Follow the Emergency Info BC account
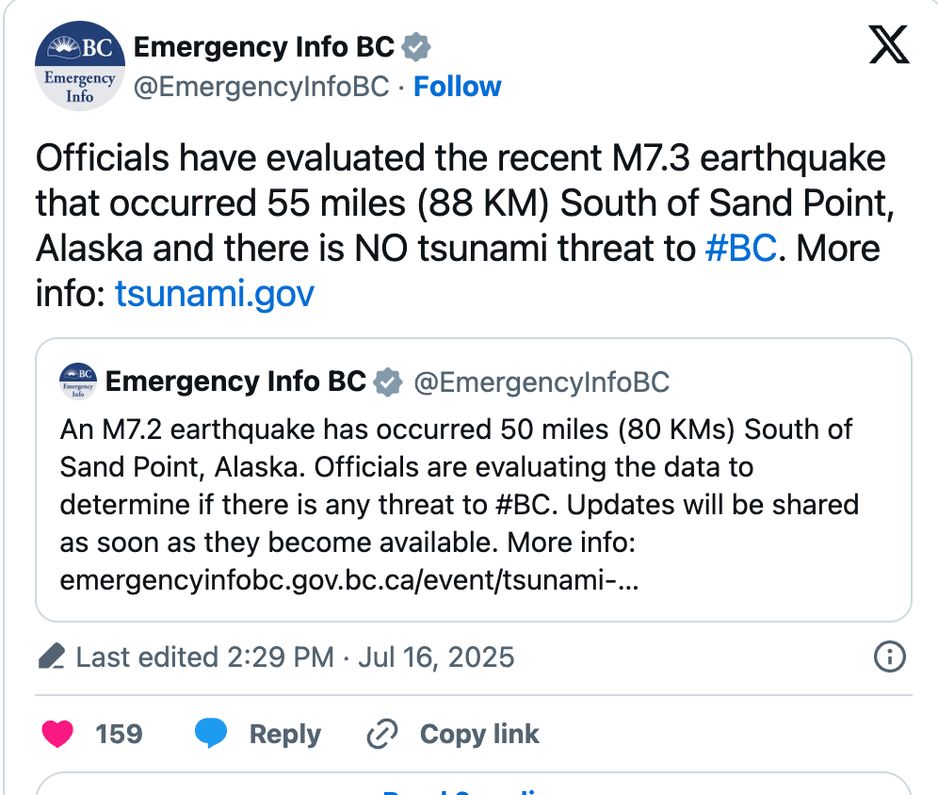Screen dimensions: 938x795 [x=457, y=87]
